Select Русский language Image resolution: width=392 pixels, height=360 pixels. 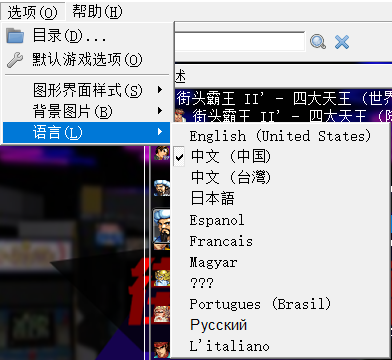280,325
